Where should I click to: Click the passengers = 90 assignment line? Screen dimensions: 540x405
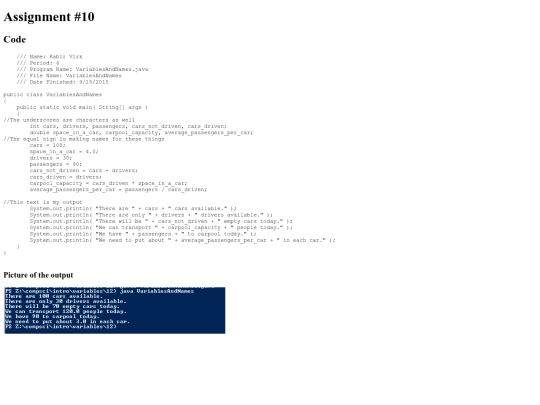[56, 164]
